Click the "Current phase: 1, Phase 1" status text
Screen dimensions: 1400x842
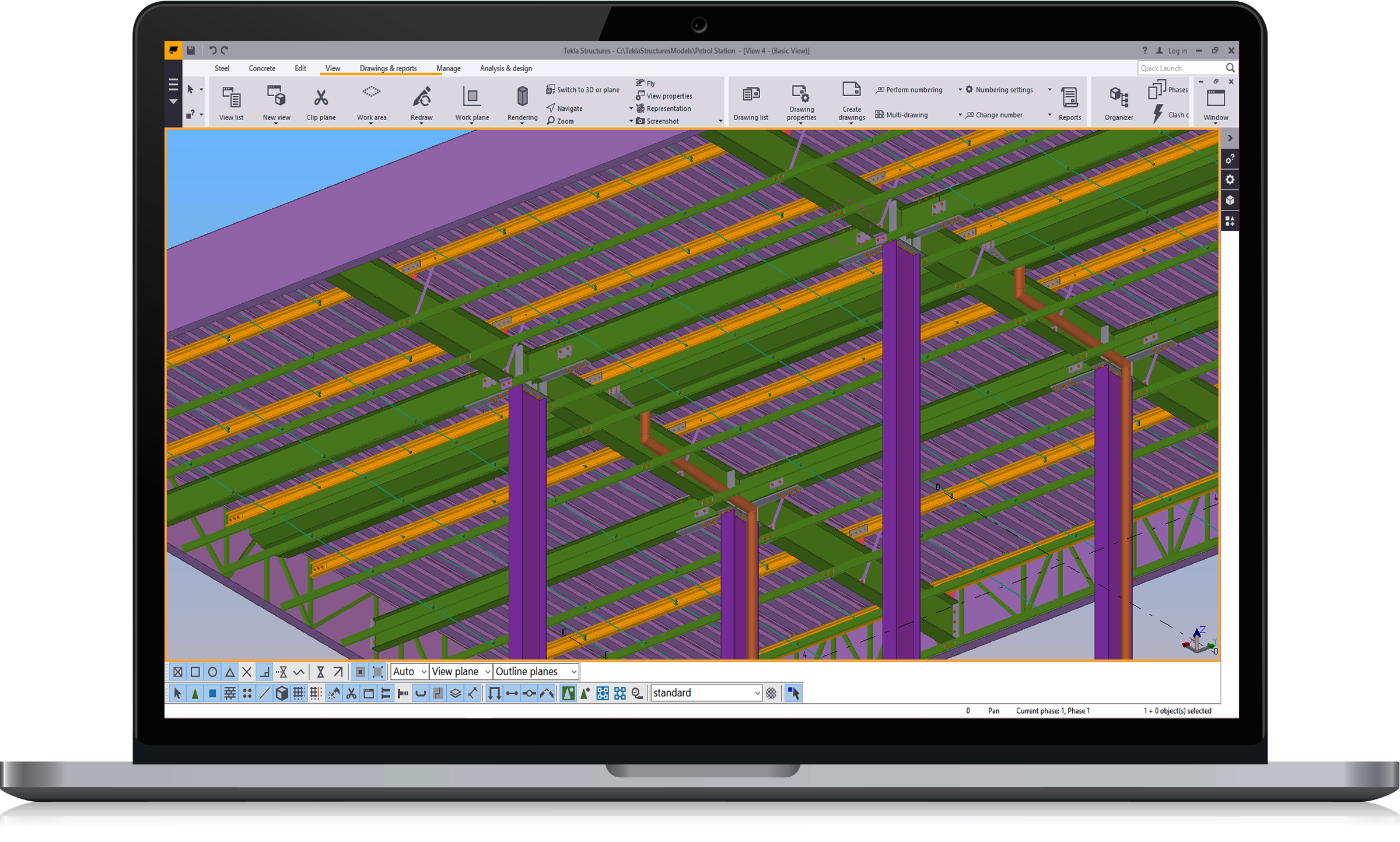pyautogui.click(x=1053, y=711)
